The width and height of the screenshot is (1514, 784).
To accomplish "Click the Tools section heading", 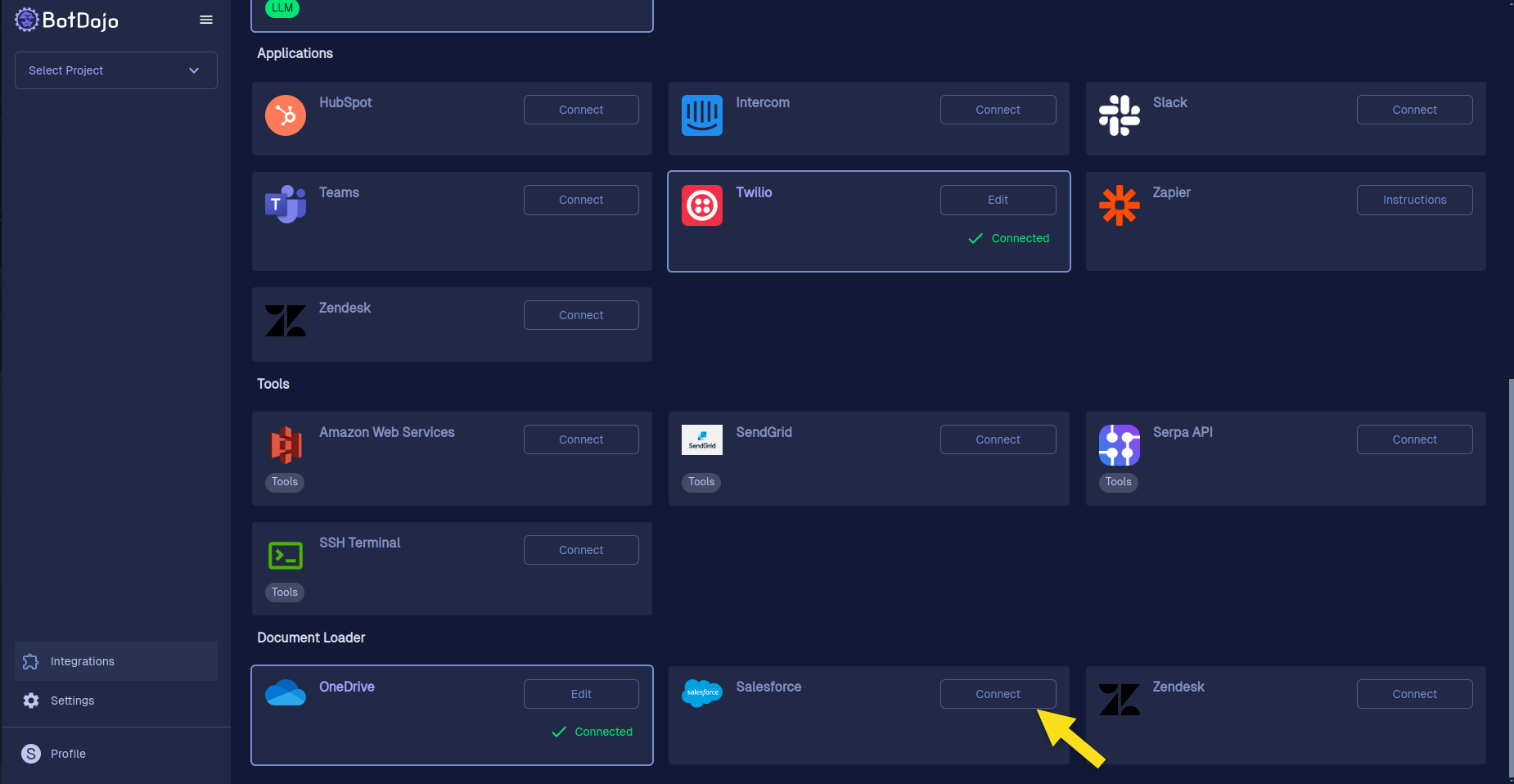I will coord(273,384).
